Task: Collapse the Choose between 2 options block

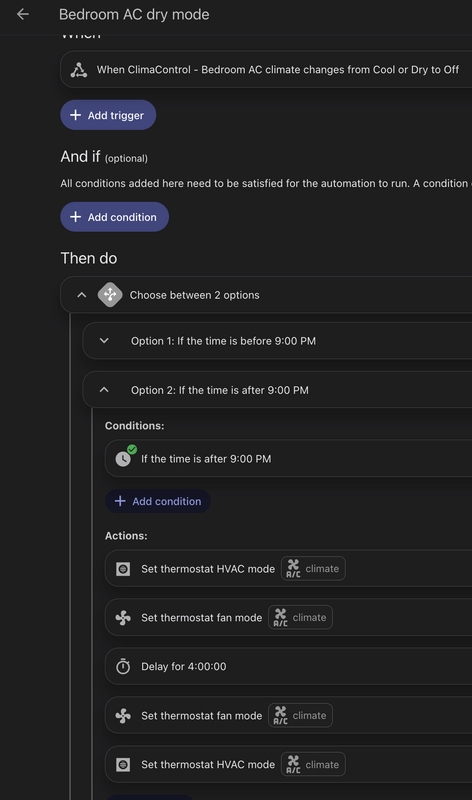Action: 82,295
